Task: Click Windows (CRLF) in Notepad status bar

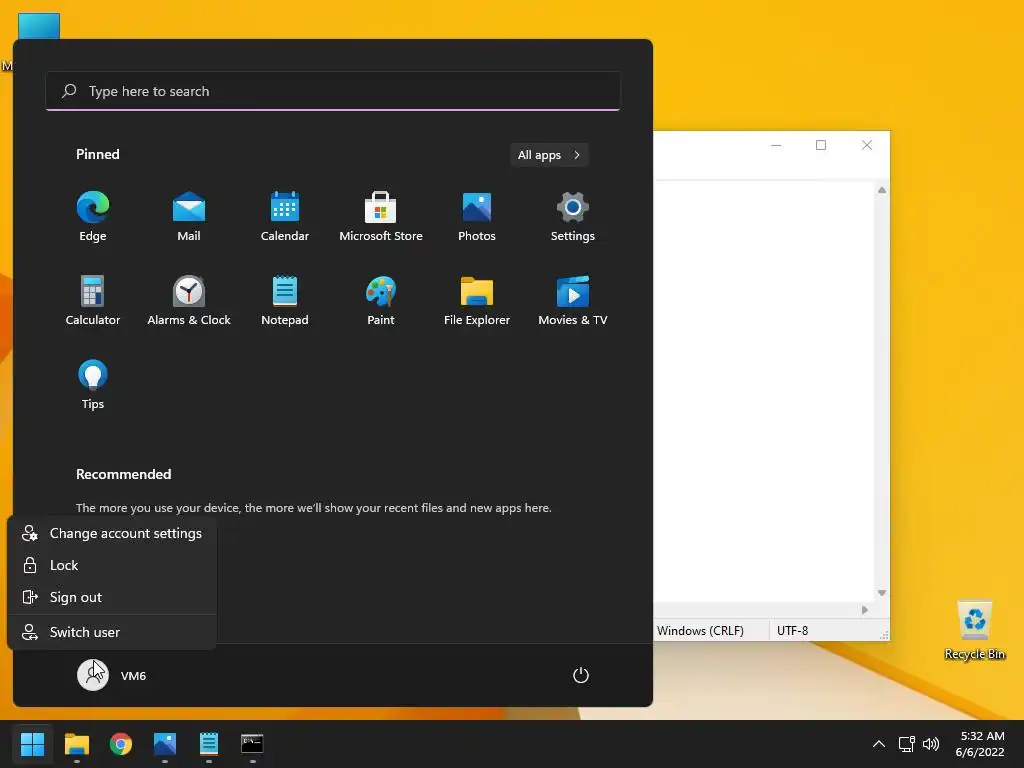Action: [700, 631]
